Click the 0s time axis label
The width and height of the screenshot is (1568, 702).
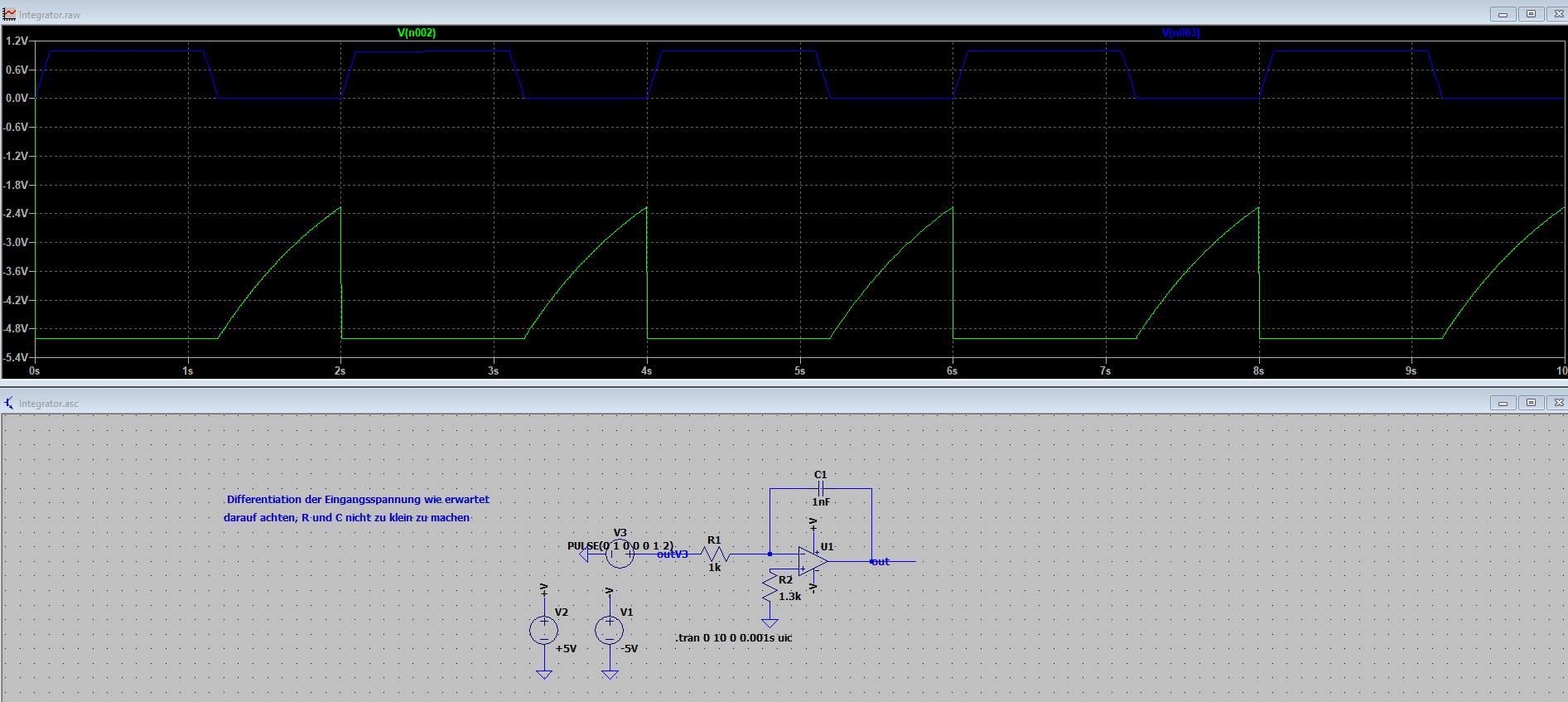pyautogui.click(x=34, y=371)
